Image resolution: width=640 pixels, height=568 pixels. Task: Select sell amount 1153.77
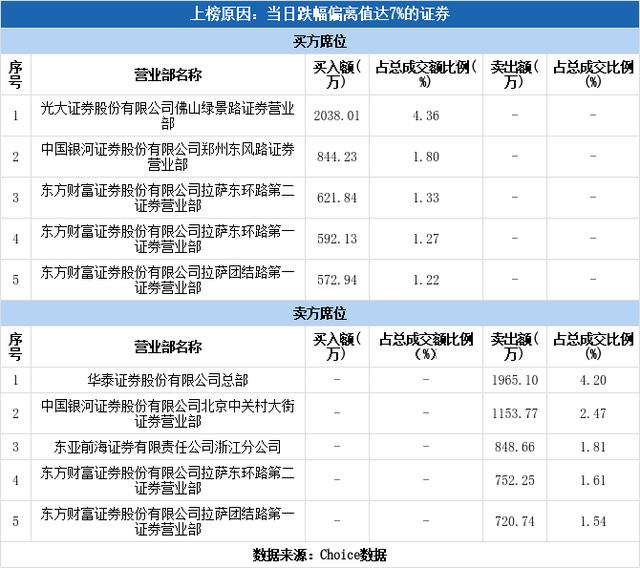515,413
